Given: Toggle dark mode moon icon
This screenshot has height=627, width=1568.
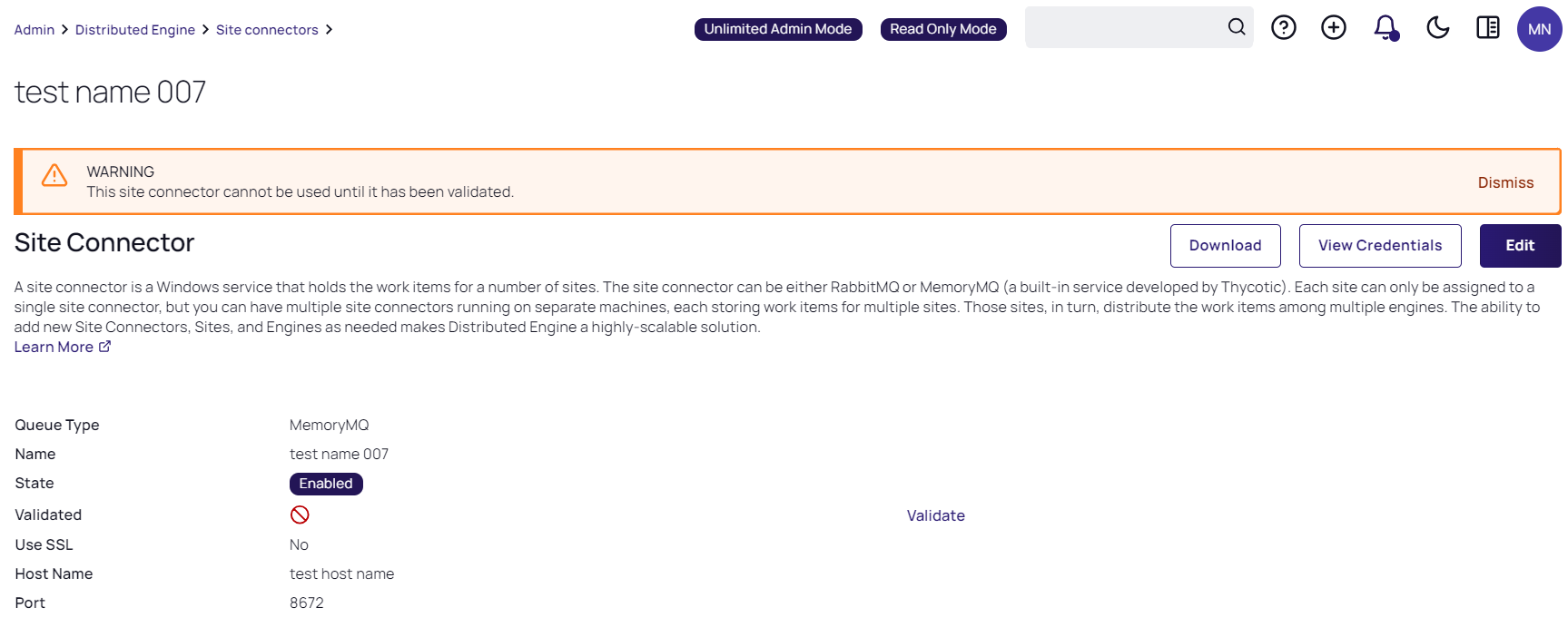Looking at the screenshot, I should [1437, 28].
